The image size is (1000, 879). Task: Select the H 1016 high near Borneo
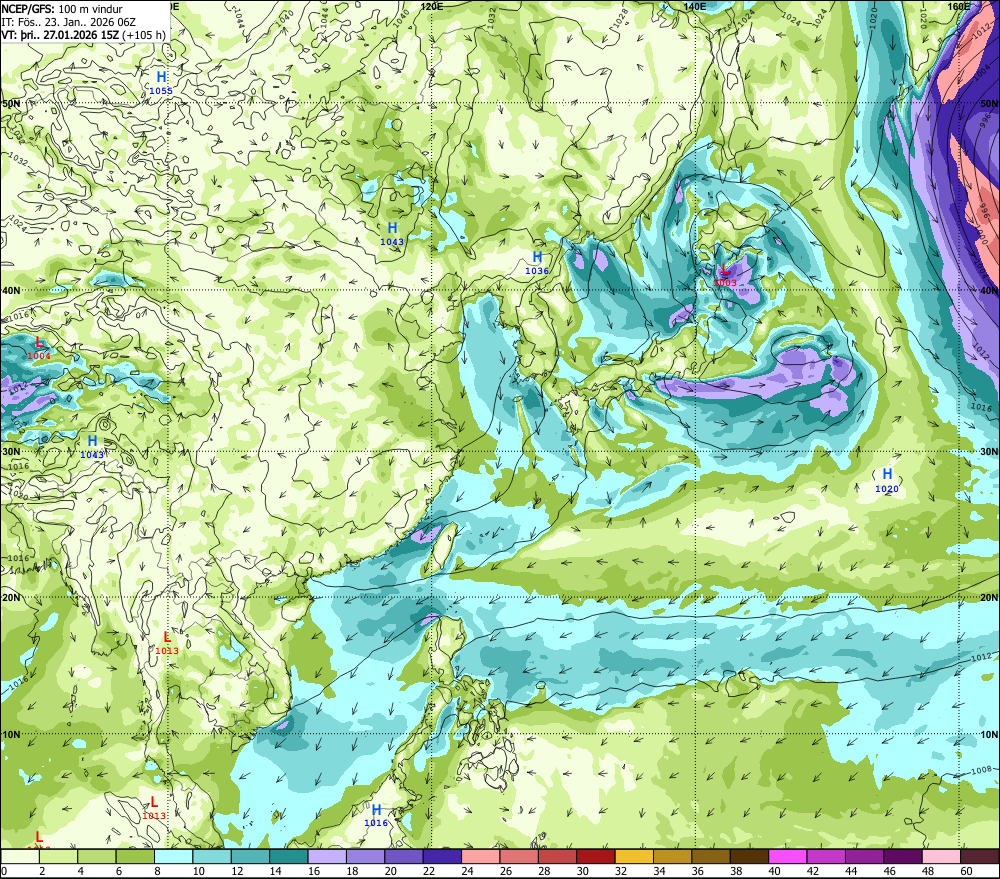pos(376,815)
